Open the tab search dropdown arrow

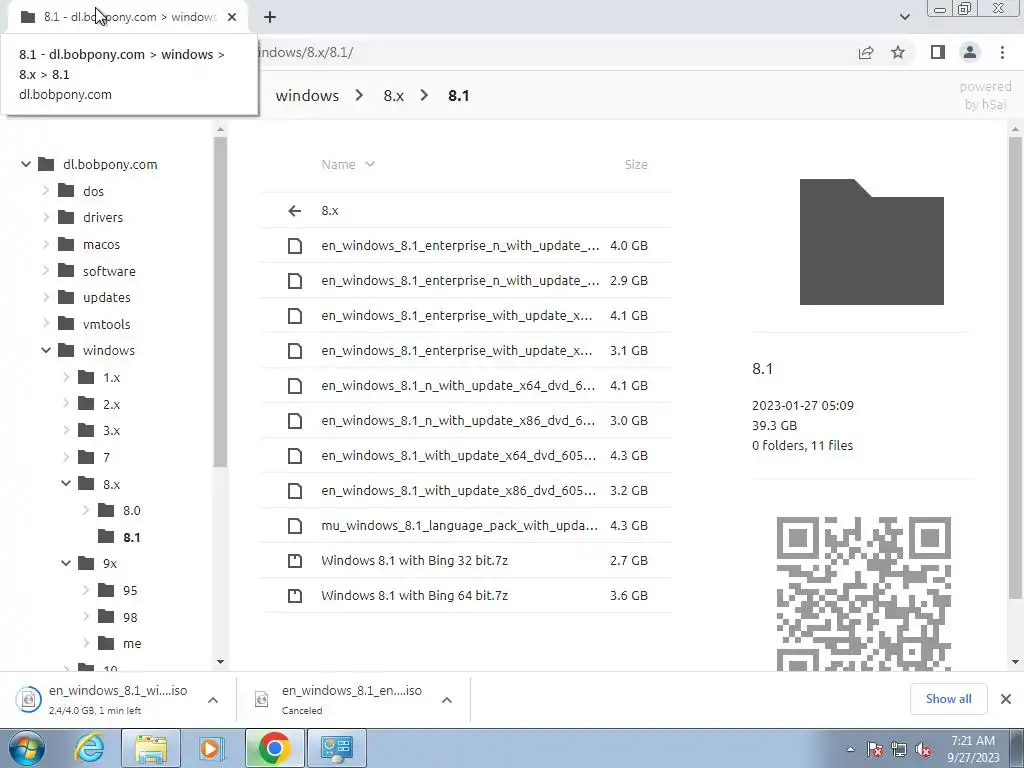coord(904,17)
